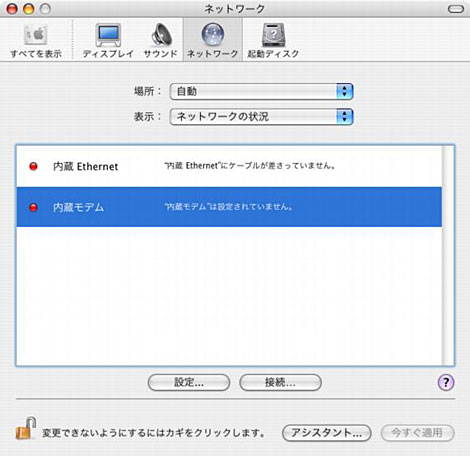Click the padlock icon to prevent changes
The image size is (470, 456).
26,428
